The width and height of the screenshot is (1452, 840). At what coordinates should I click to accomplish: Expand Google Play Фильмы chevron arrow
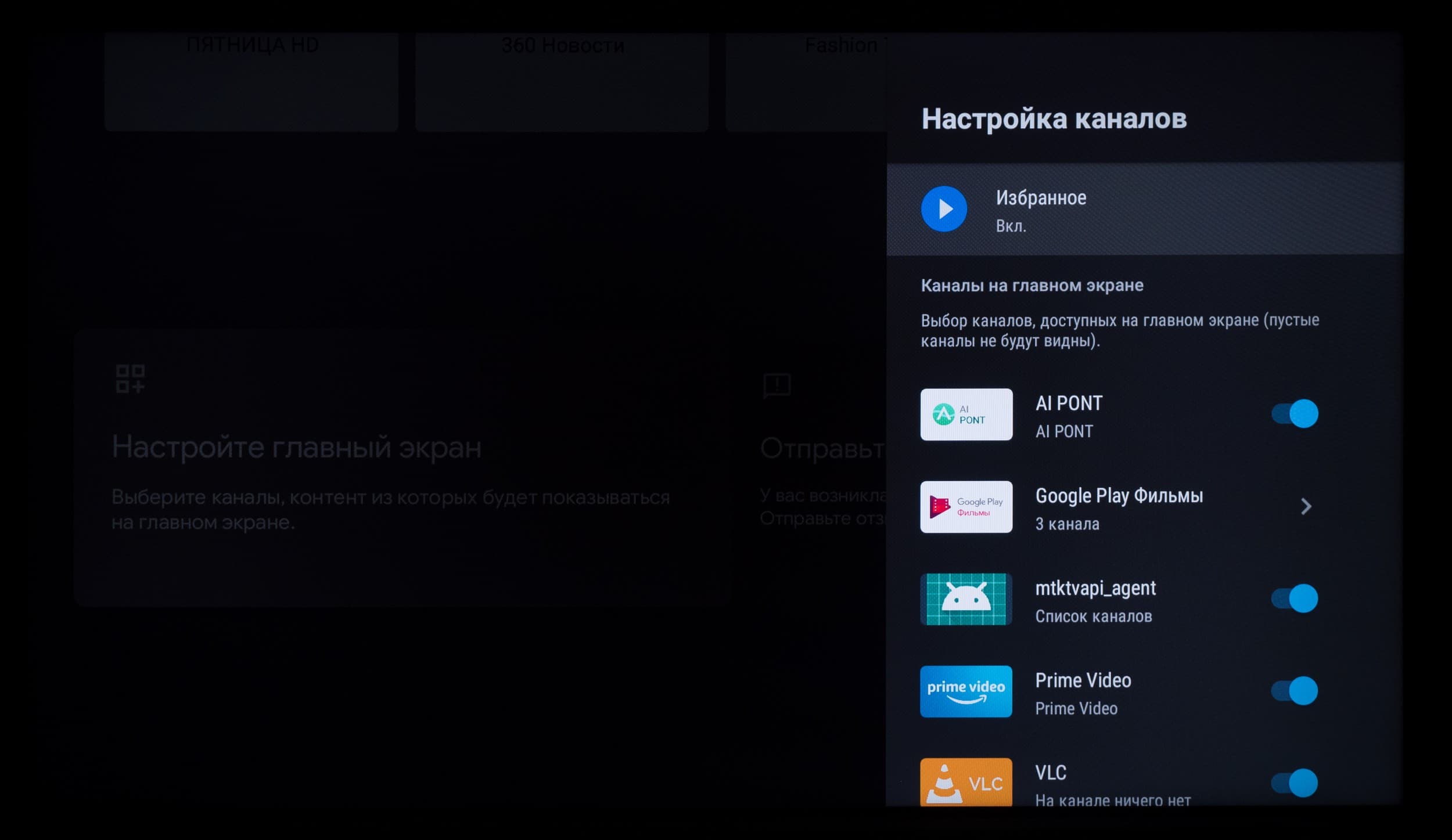[x=1306, y=507]
